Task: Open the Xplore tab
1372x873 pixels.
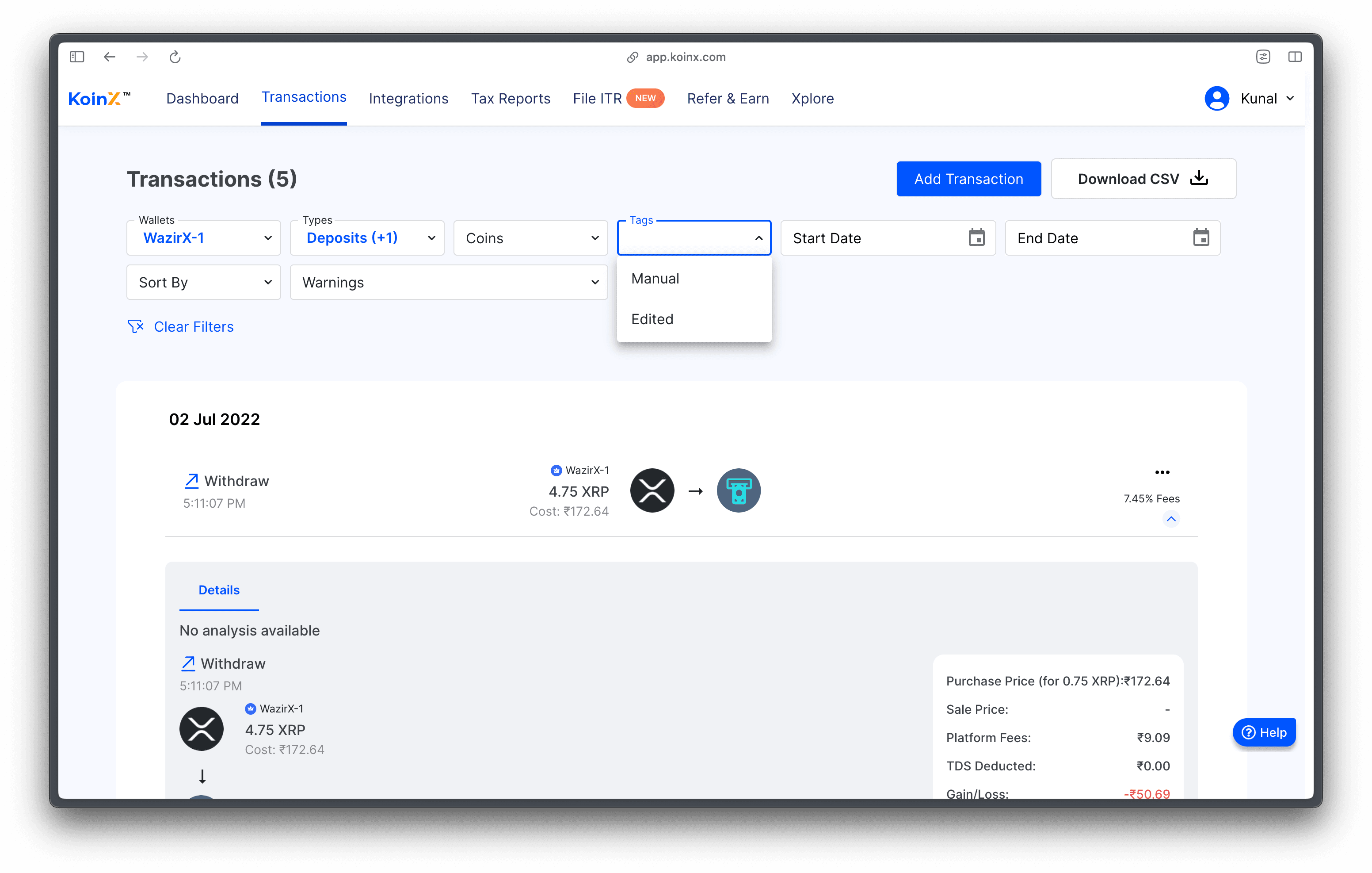Action: pyautogui.click(x=812, y=99)
